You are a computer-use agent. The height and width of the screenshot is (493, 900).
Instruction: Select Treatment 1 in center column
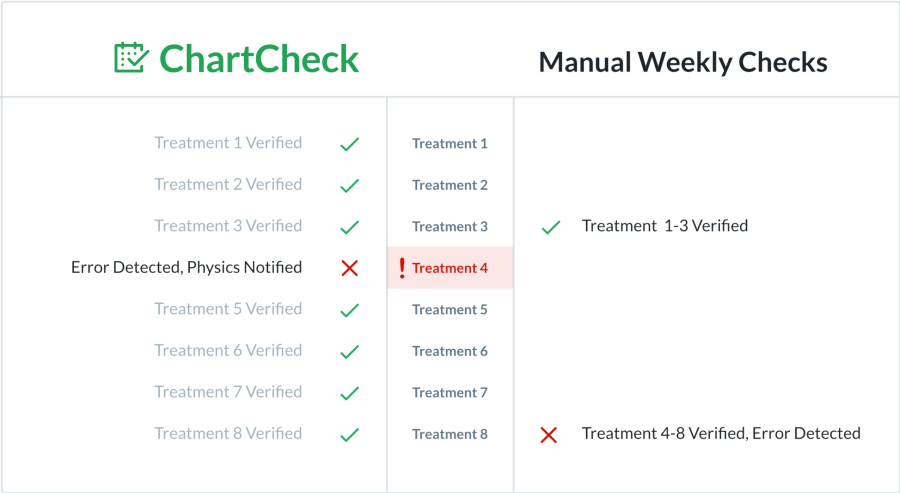(x=450, y=143)
